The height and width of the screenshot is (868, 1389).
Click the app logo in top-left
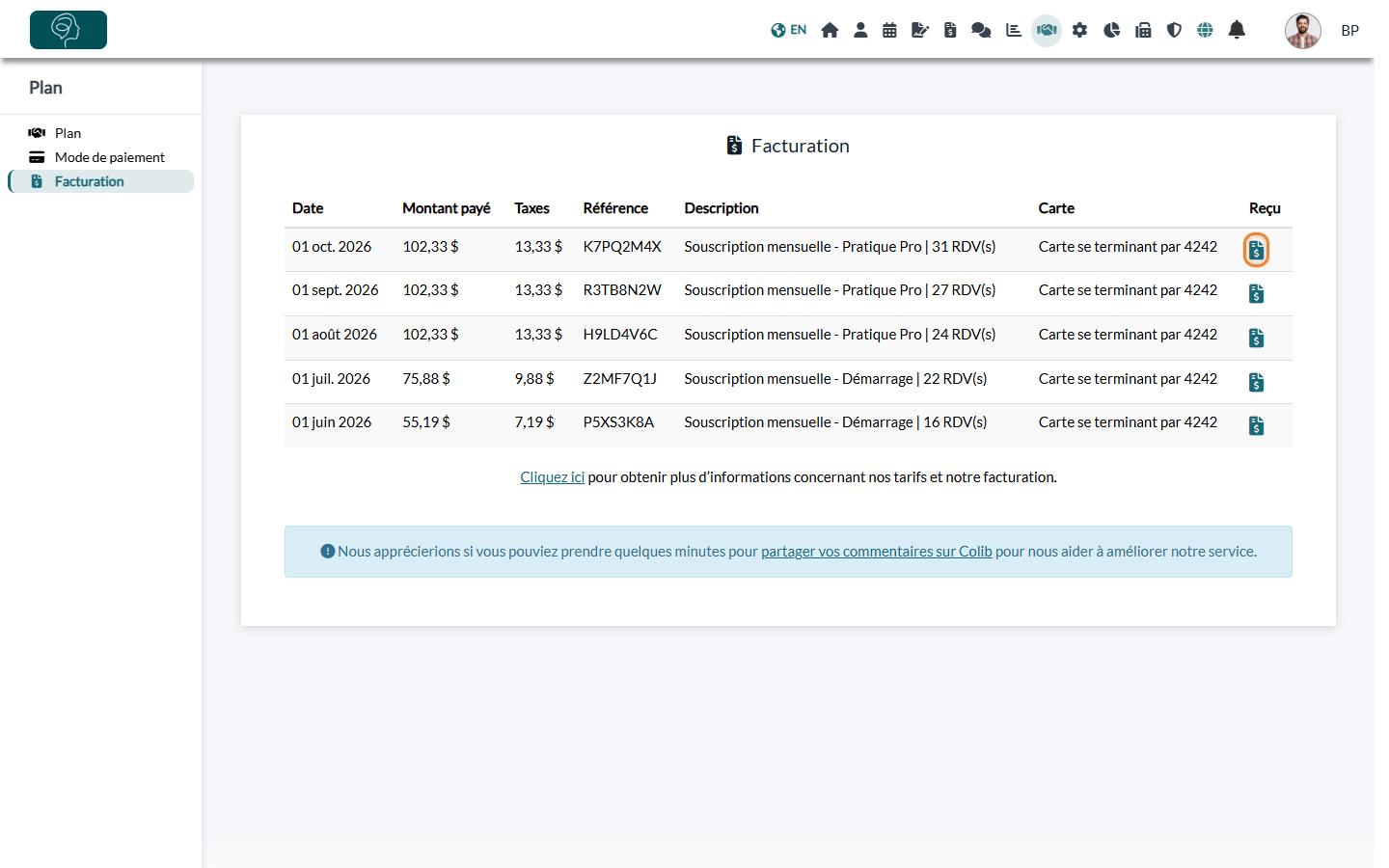coord(68,30)
